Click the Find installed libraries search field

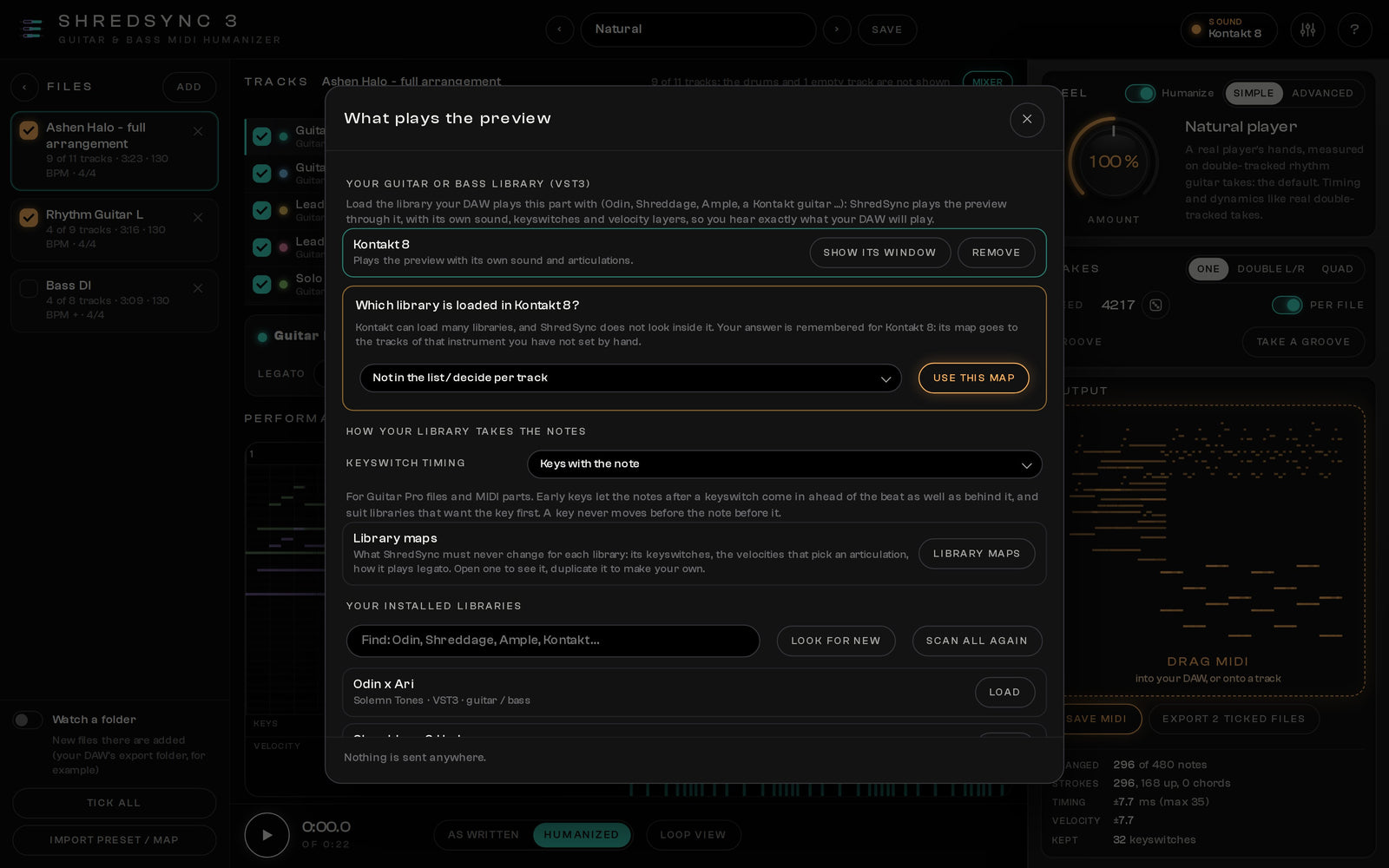click(x=553, y=641)
